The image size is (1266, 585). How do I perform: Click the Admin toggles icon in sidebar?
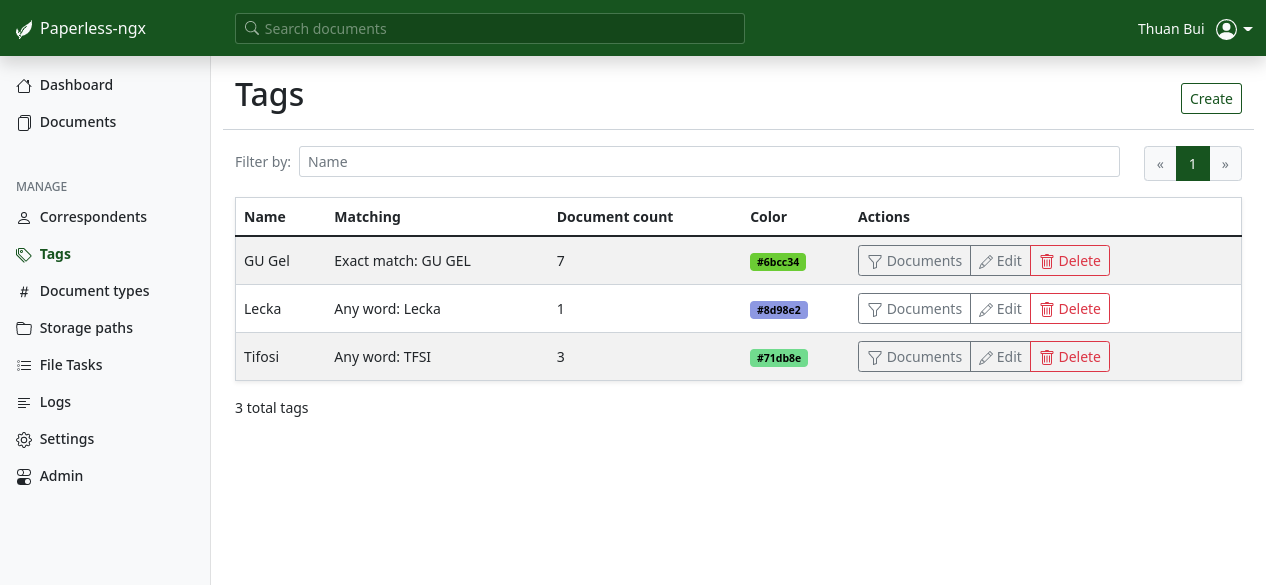point(24,477)
